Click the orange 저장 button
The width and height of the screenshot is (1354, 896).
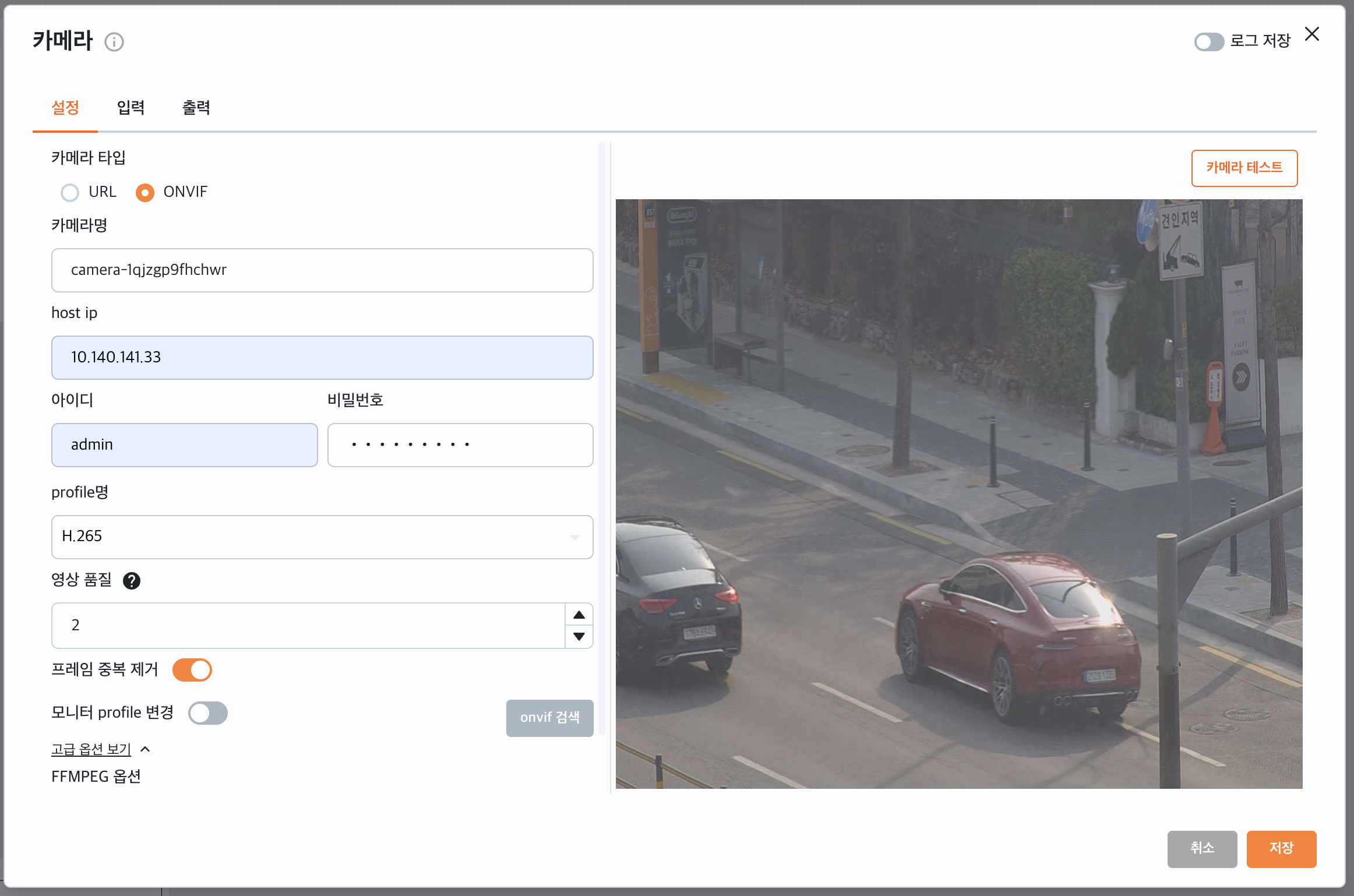[x=1281, y=849]
